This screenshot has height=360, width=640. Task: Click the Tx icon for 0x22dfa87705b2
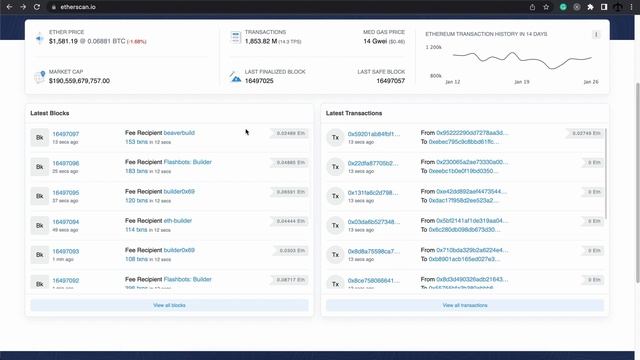[336, 167]
